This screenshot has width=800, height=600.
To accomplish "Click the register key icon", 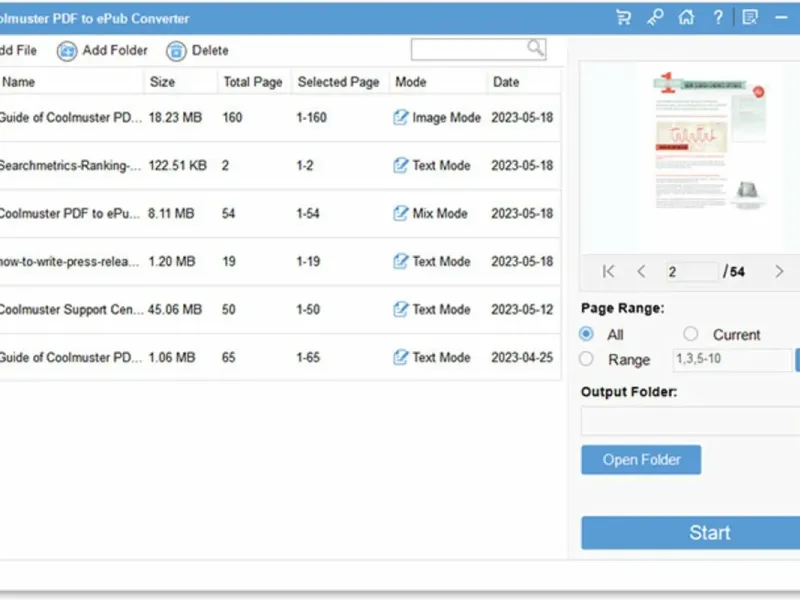I will 655,18.
